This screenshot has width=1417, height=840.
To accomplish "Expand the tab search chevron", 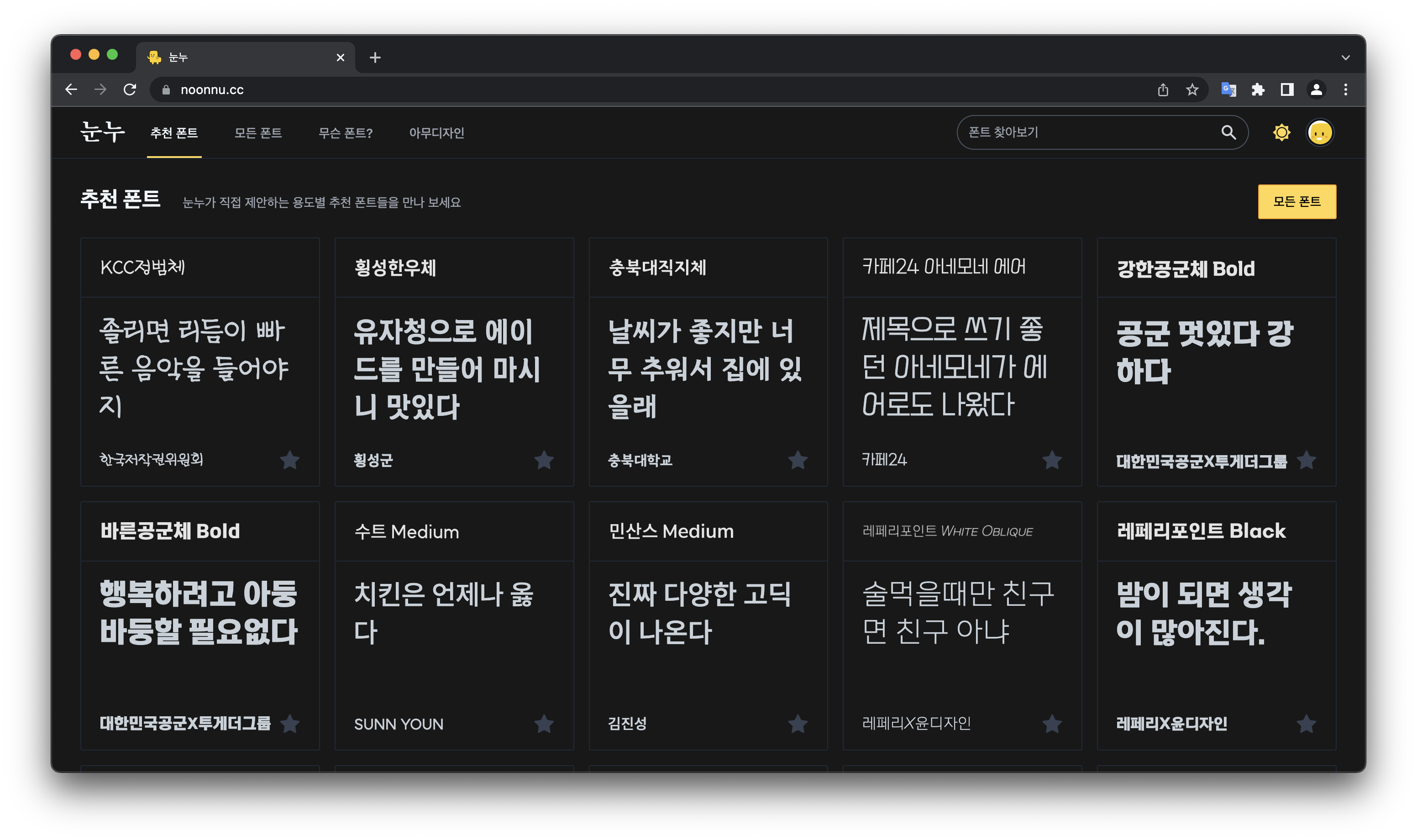I will 1346,57.
